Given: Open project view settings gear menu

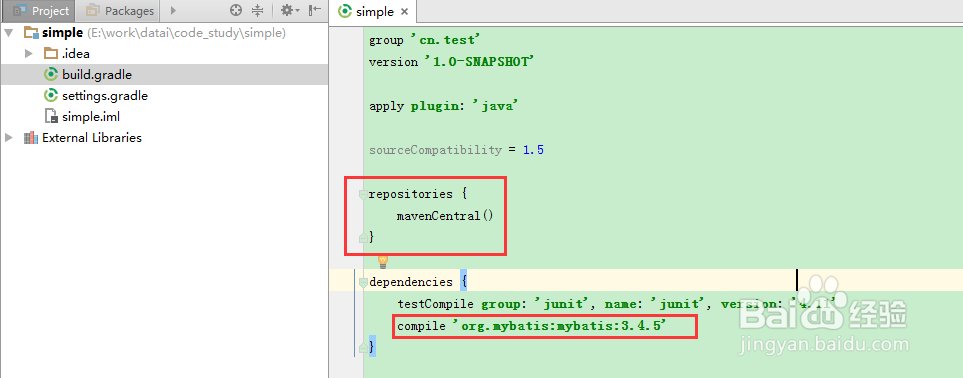Looking at the screenshot, I should coord(289,10).
